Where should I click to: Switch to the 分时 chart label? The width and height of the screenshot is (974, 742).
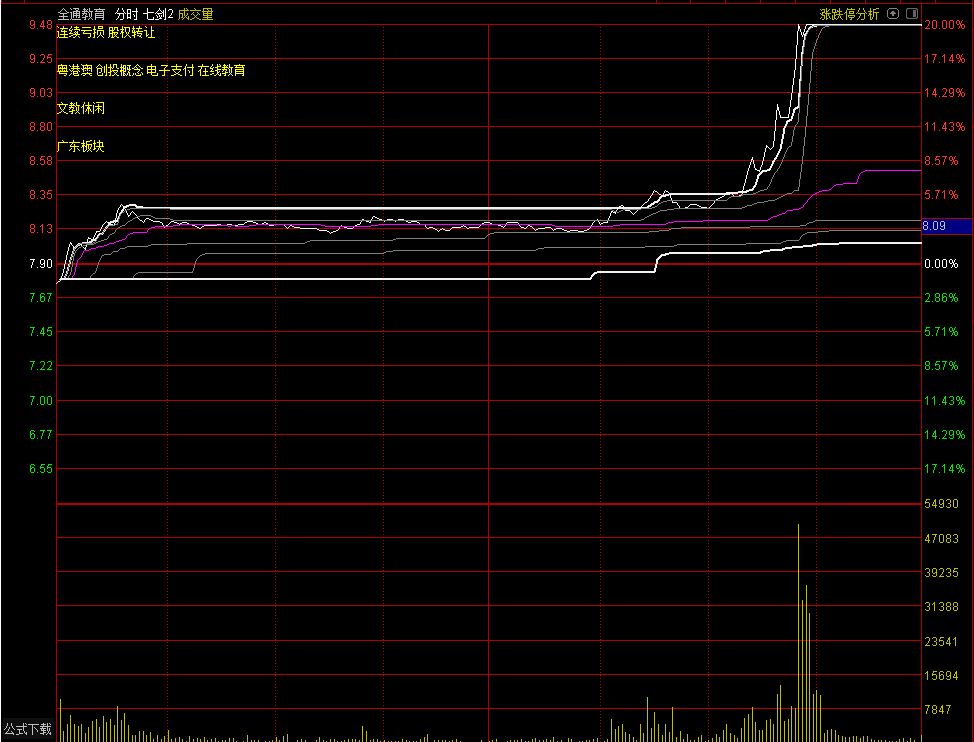point(126,14)
